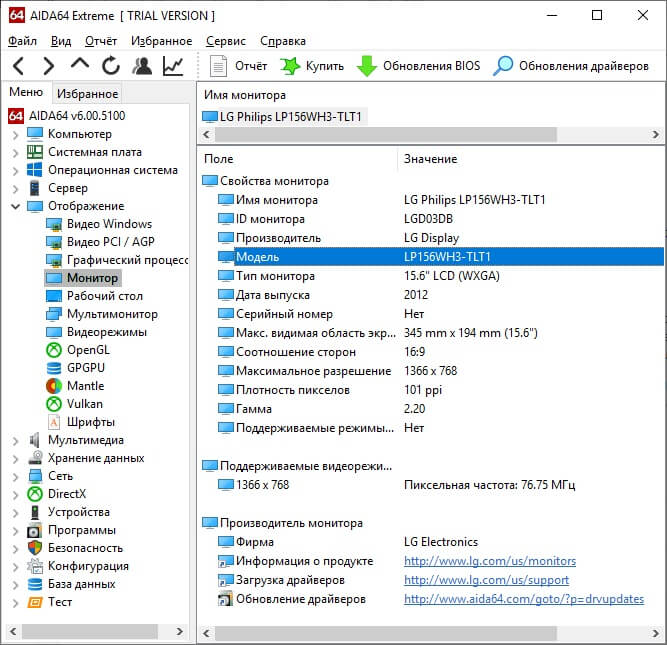
Task: Expand the Хранение данных tree node
Action: click(x=16, y=459)
